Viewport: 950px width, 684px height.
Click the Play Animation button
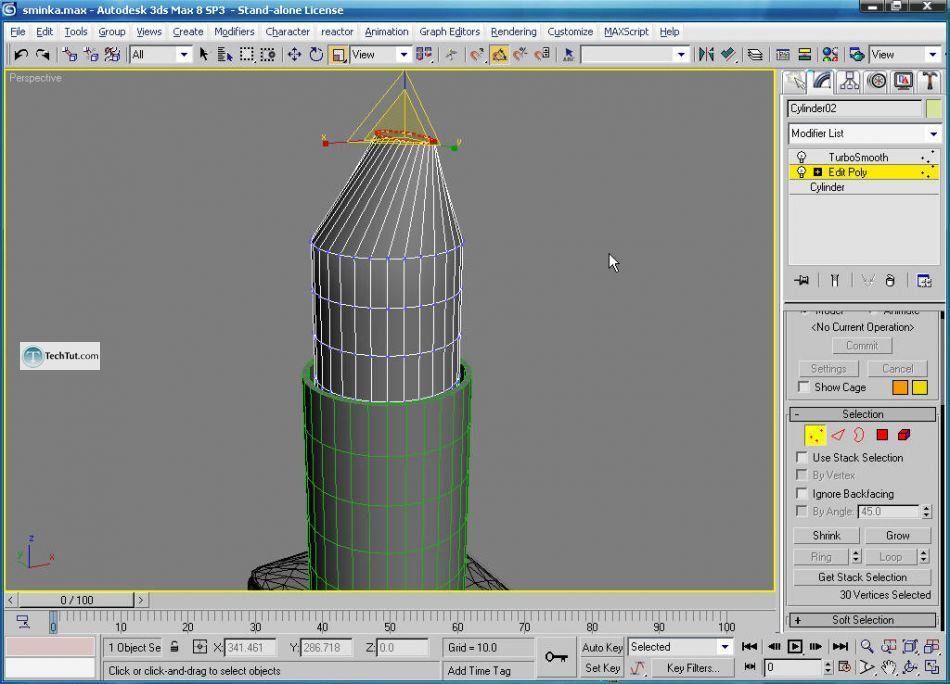(x=795, y=647)
